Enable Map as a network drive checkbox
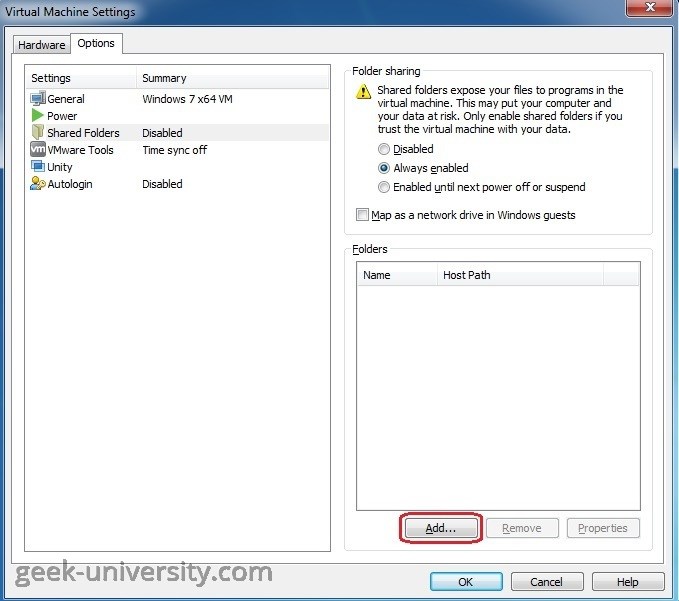The height and width of the screenshot is (601, 679). click(362, 215)
